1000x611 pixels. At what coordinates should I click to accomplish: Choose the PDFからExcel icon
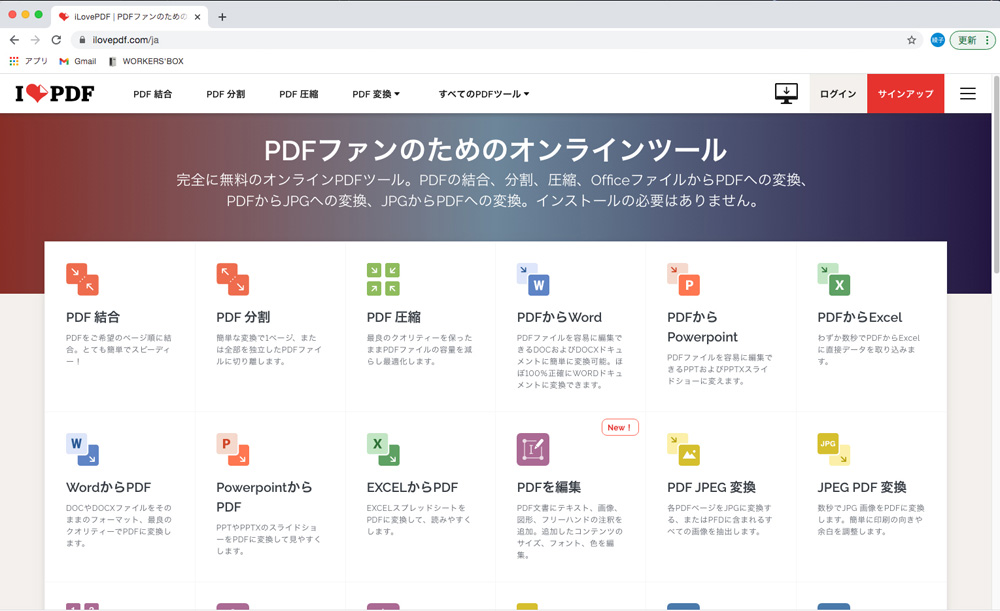point(833,279)
